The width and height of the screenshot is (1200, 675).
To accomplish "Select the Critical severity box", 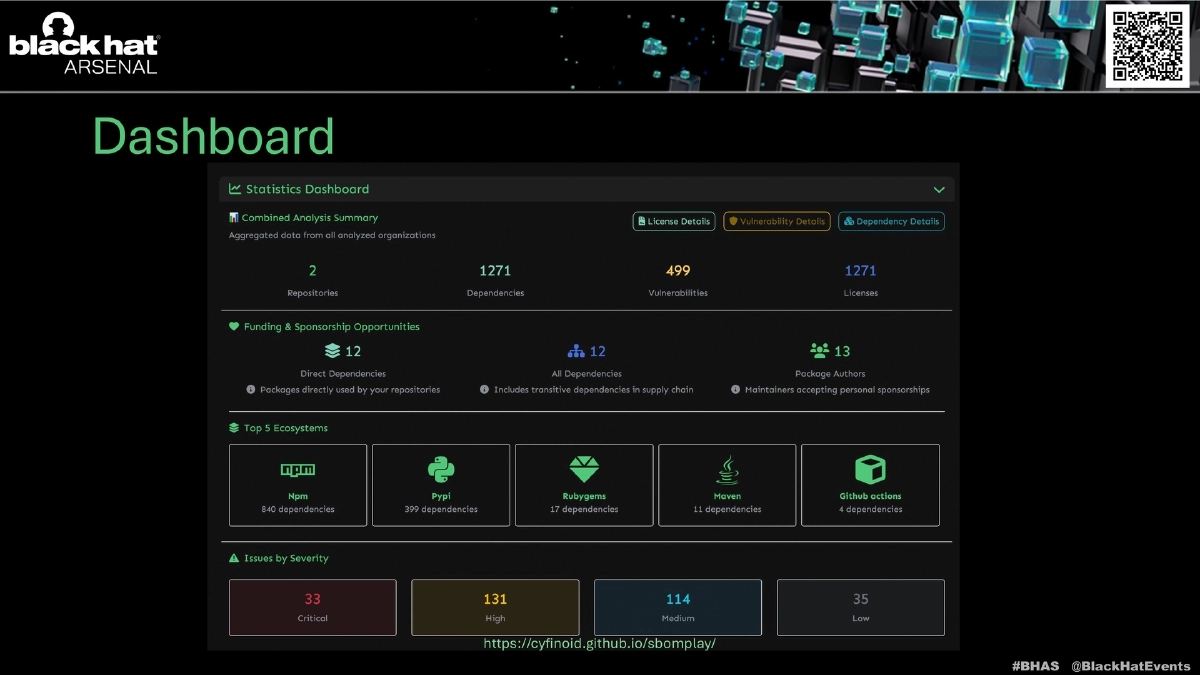I will [x=312, y=607].
